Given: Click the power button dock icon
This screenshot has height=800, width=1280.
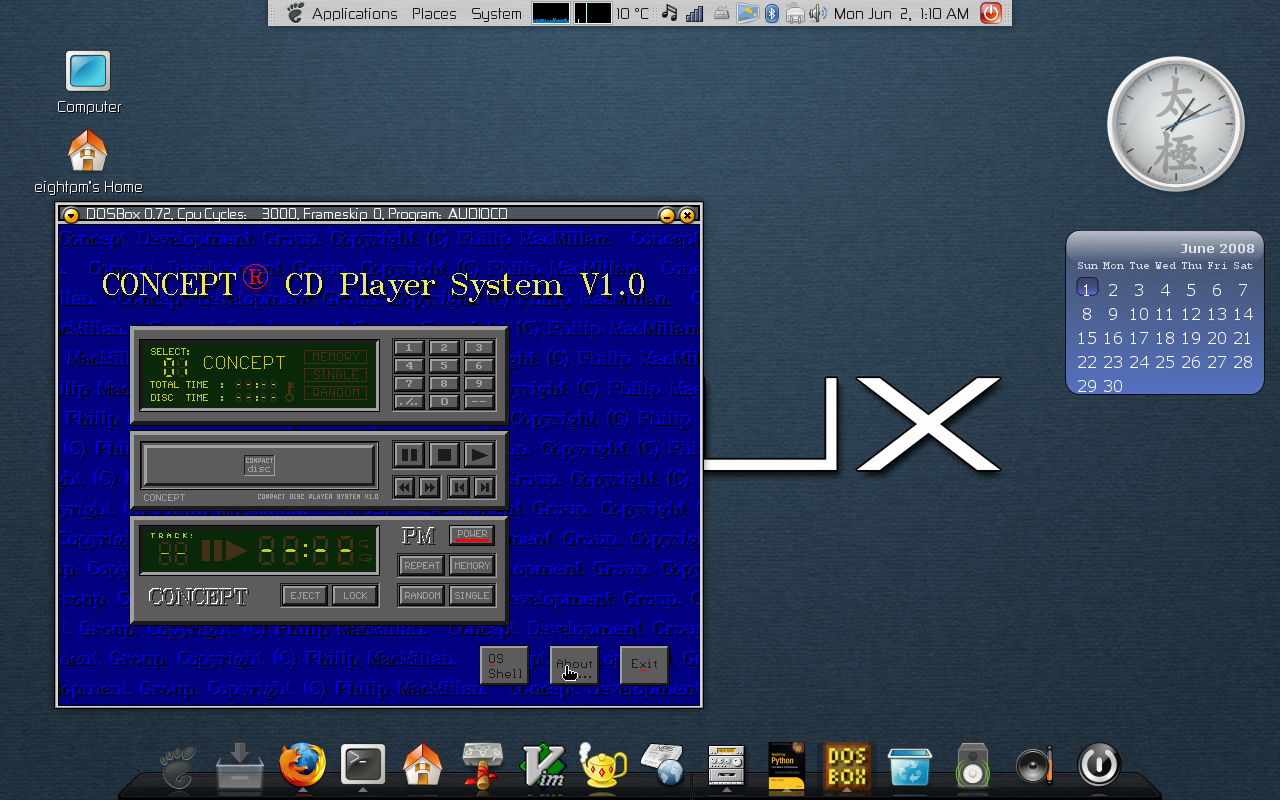Looking at the screenshot, I should tap(1098, 766).
